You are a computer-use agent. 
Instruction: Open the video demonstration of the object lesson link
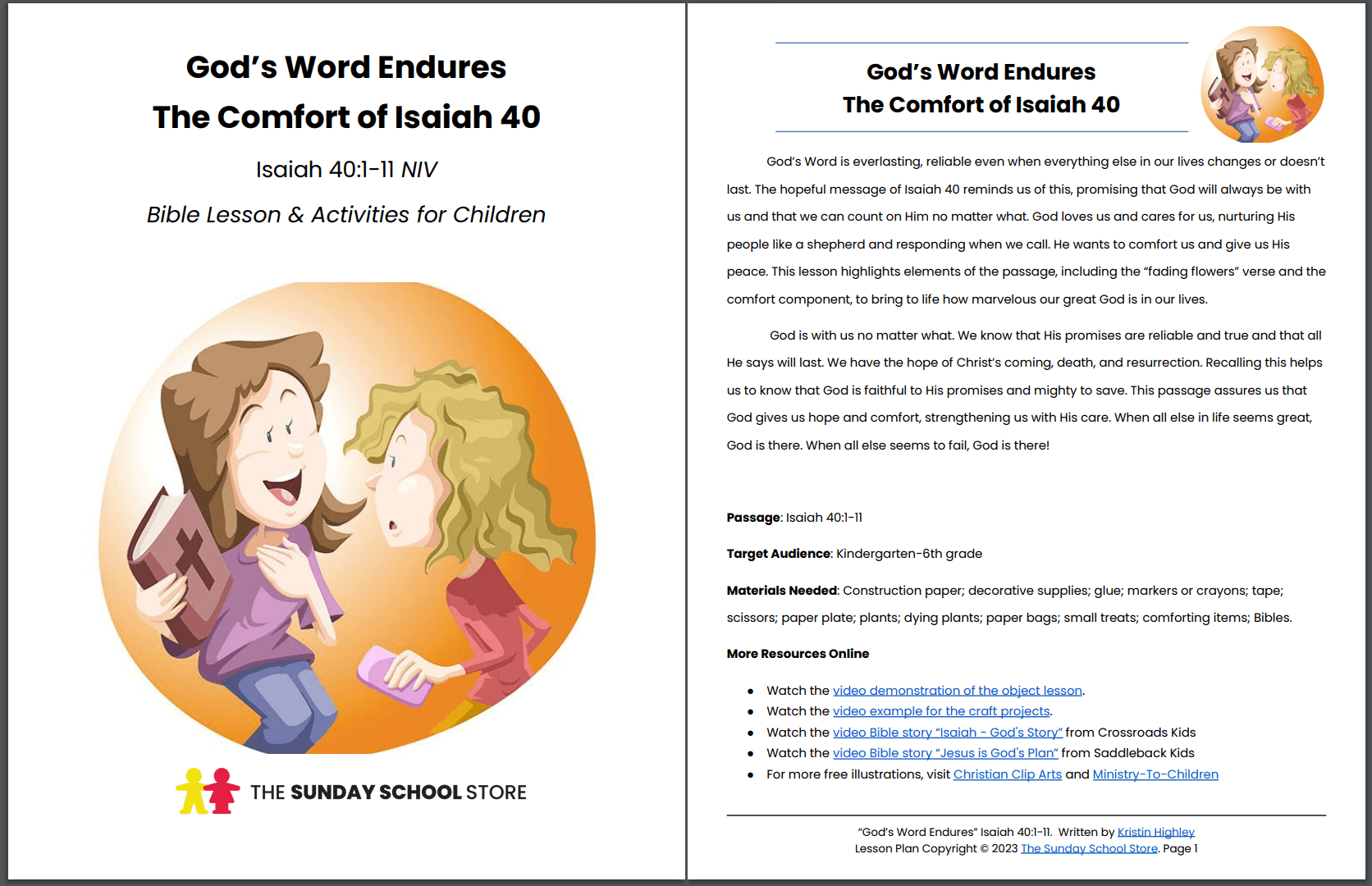point(957,691)
